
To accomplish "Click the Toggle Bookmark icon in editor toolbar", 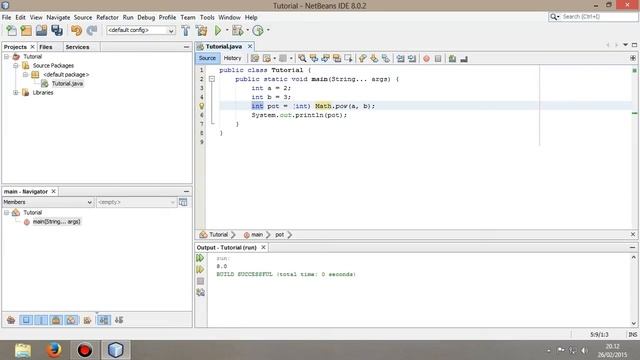I will 386,58.
